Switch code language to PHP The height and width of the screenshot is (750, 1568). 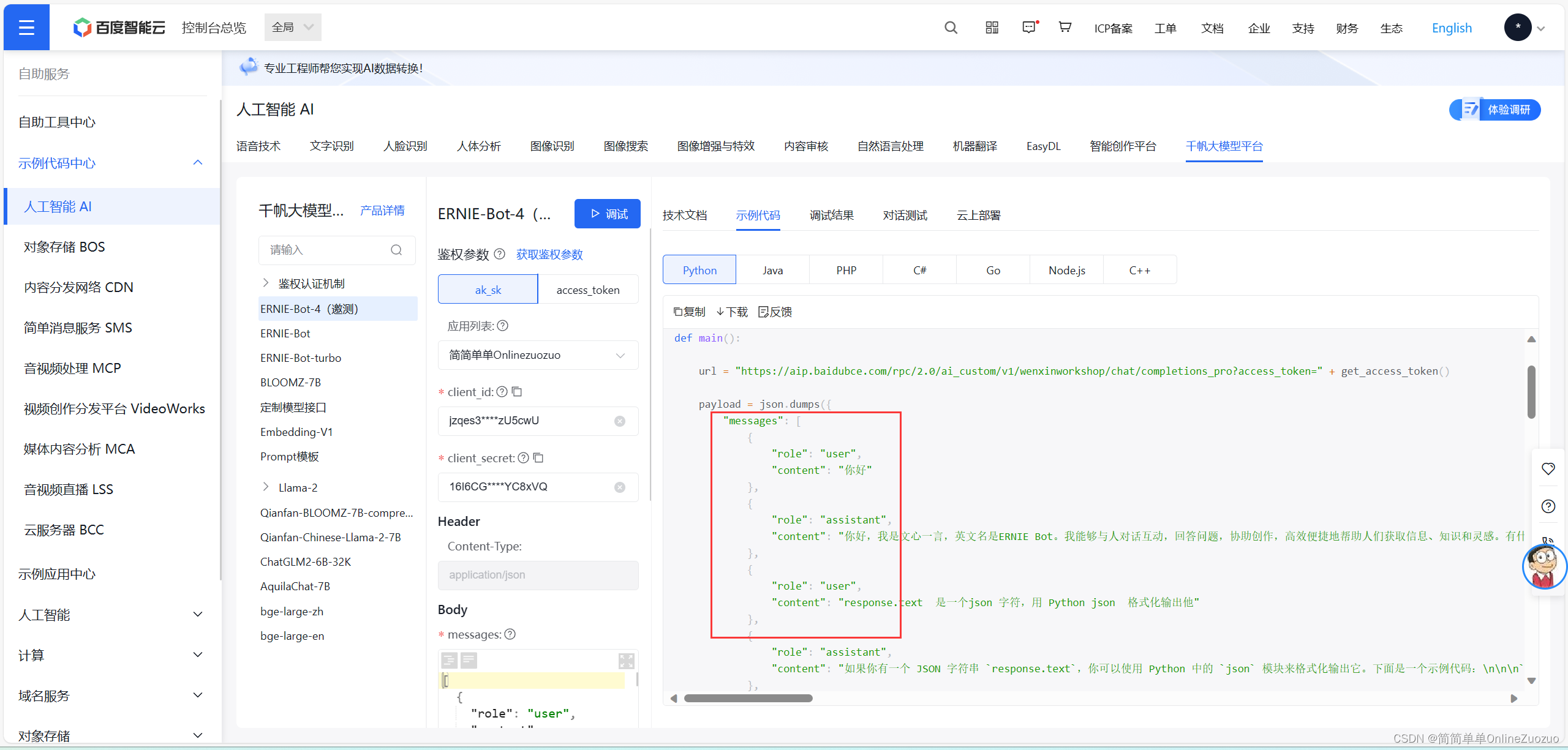[846, 270]
